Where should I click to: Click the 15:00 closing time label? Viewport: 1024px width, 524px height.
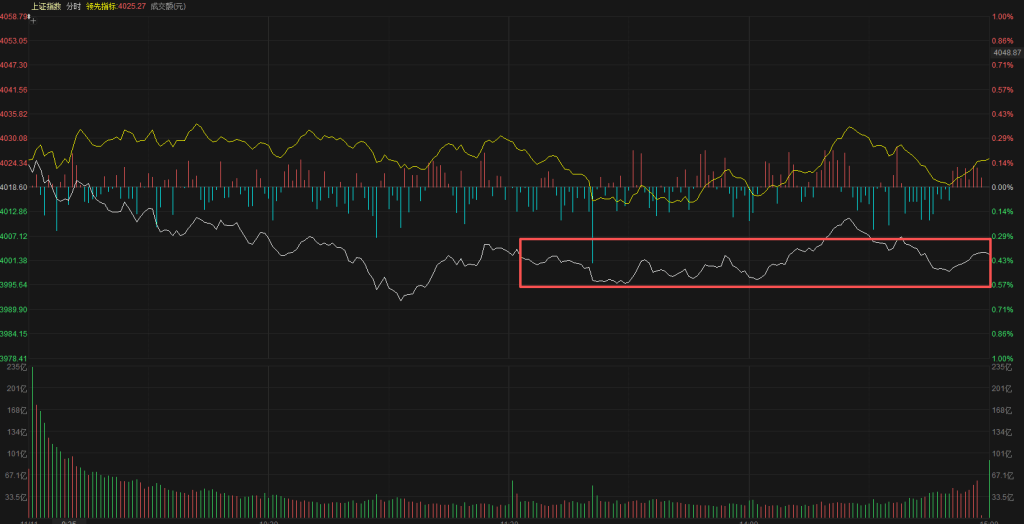pyautogui.click(x=988, y=520)
